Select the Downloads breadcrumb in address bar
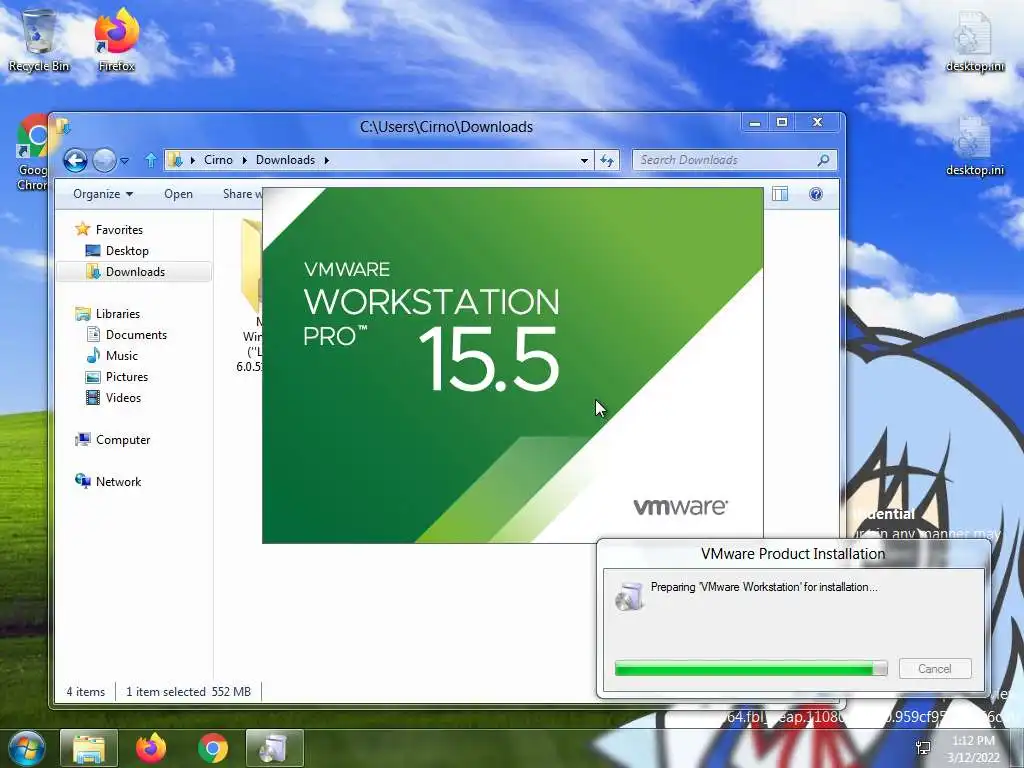Viewport: 1024px width, 768px height. tap(285, 160)
